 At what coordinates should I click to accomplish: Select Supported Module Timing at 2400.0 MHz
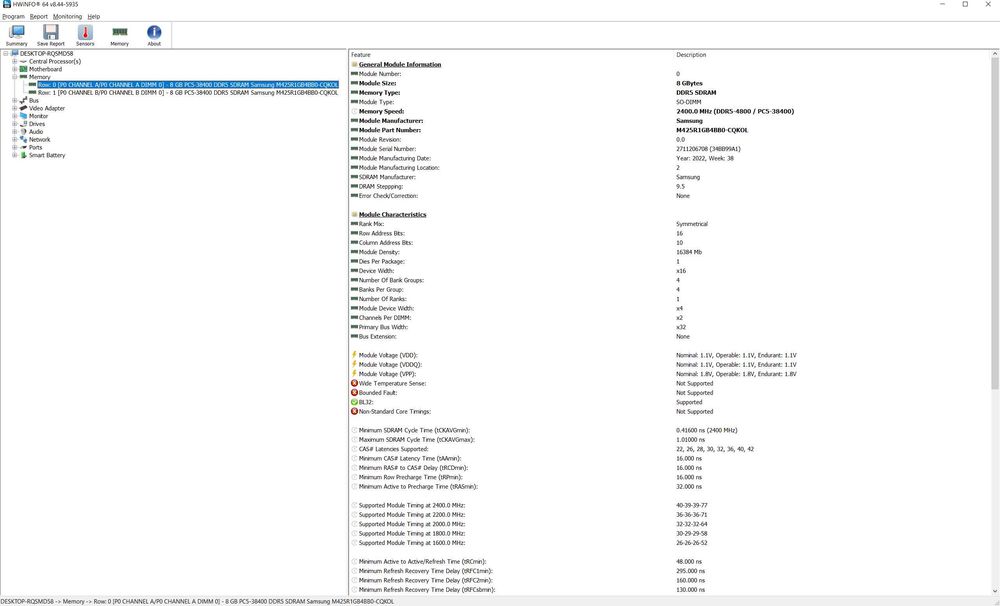pos(670,505)
